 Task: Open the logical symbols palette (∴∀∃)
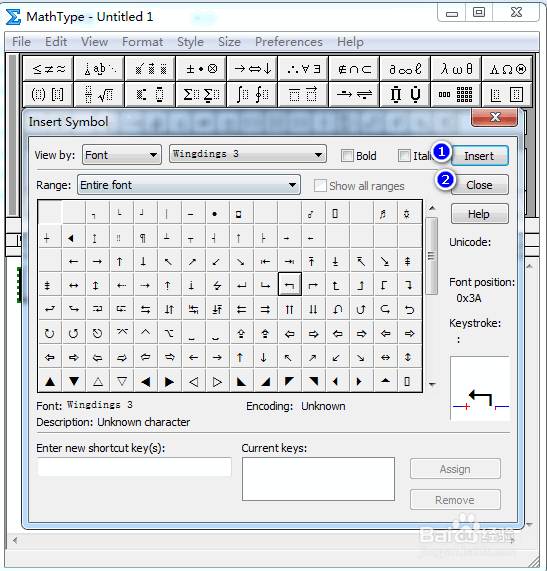(x=303, y=68)
